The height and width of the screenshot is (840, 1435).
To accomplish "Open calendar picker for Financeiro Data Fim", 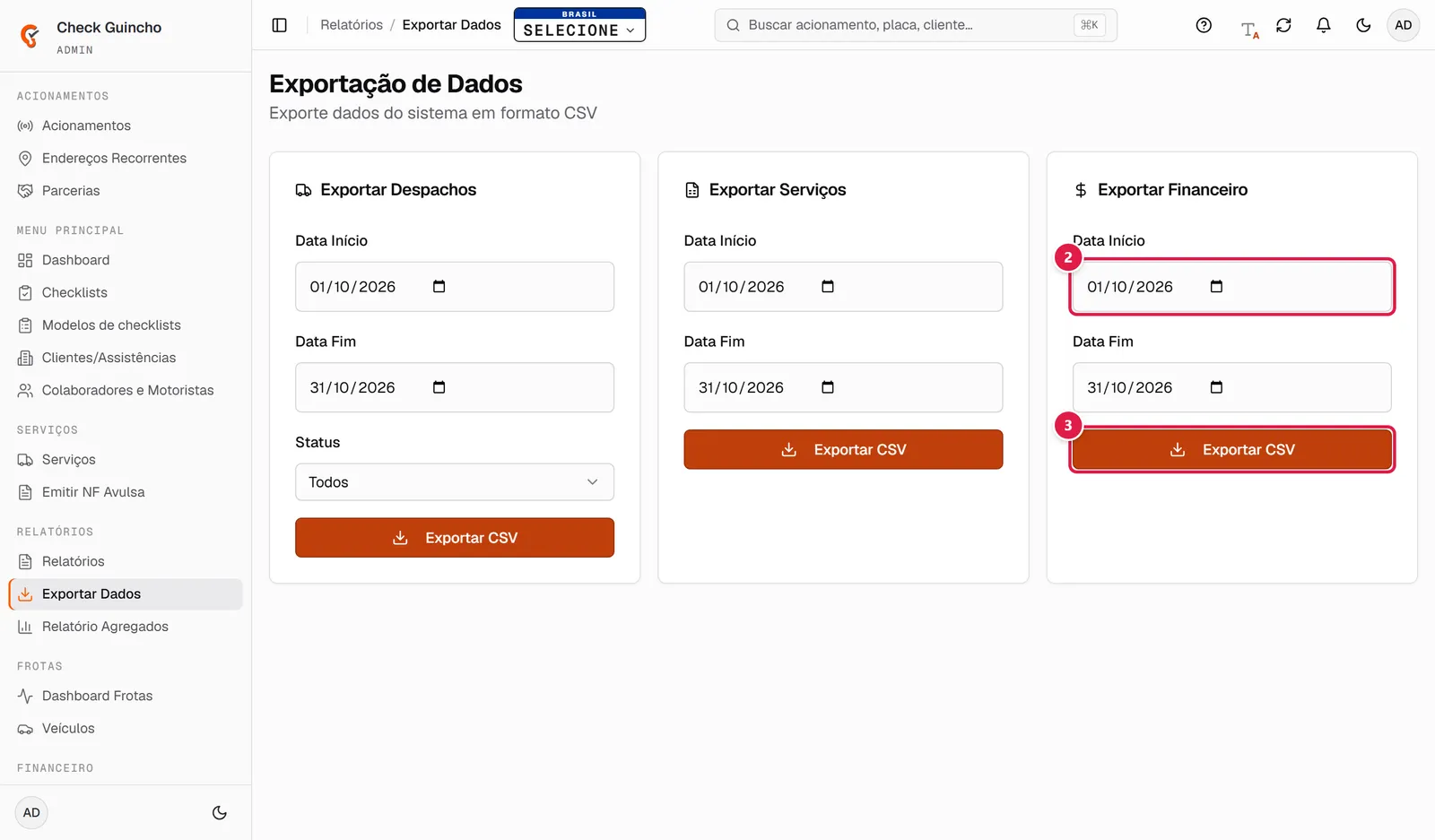I will point(1216,387).
